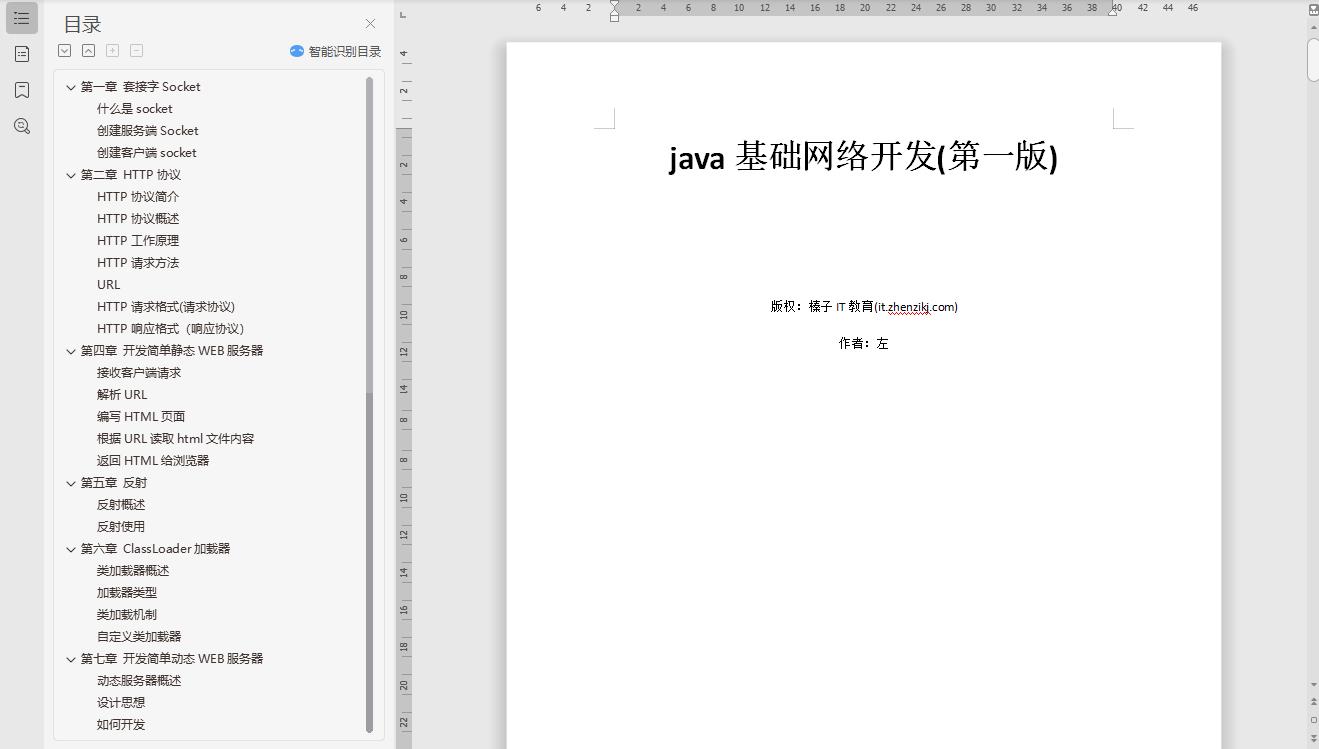The image size is (1319, 749).
Task: Collapse the 第四章 开发简单静态 WEB 服务器 chapter
Action: tap(71, 351)
